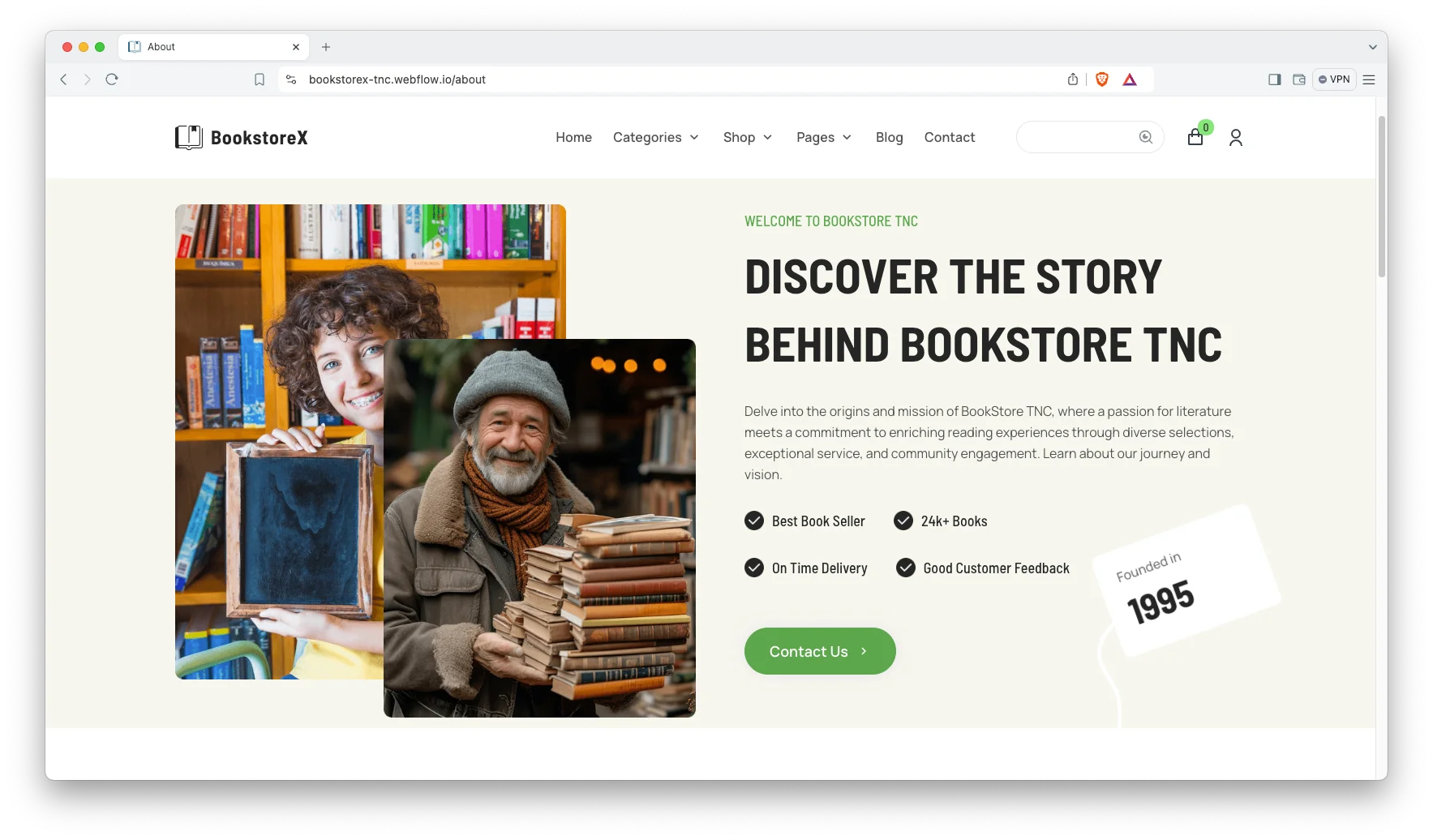
Task: Expand the Shop dropdown menu
Action: pyautogui.click(x=747, y=138)
